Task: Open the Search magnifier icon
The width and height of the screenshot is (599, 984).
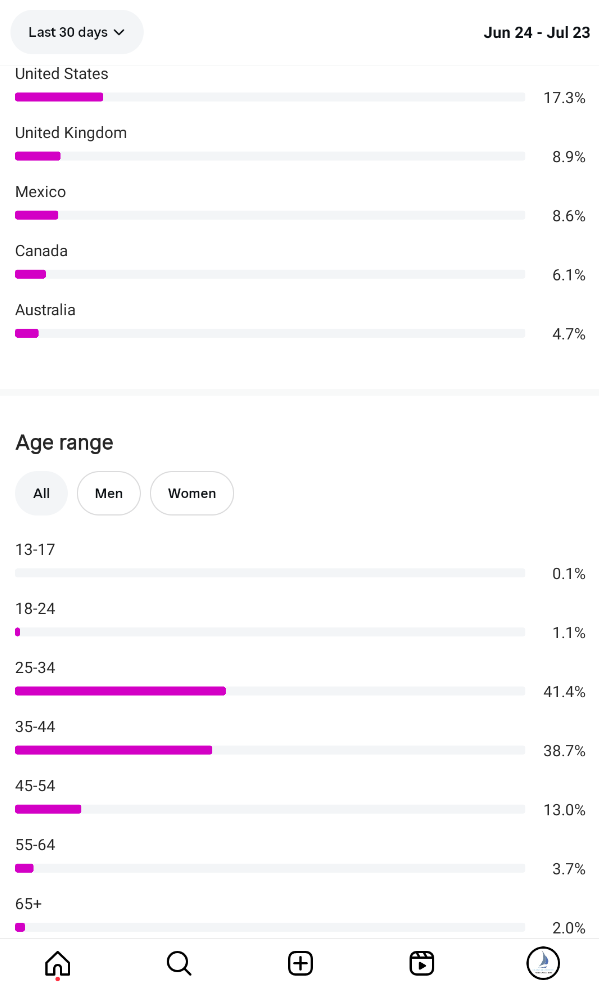Action: click(x=179, y=963)
